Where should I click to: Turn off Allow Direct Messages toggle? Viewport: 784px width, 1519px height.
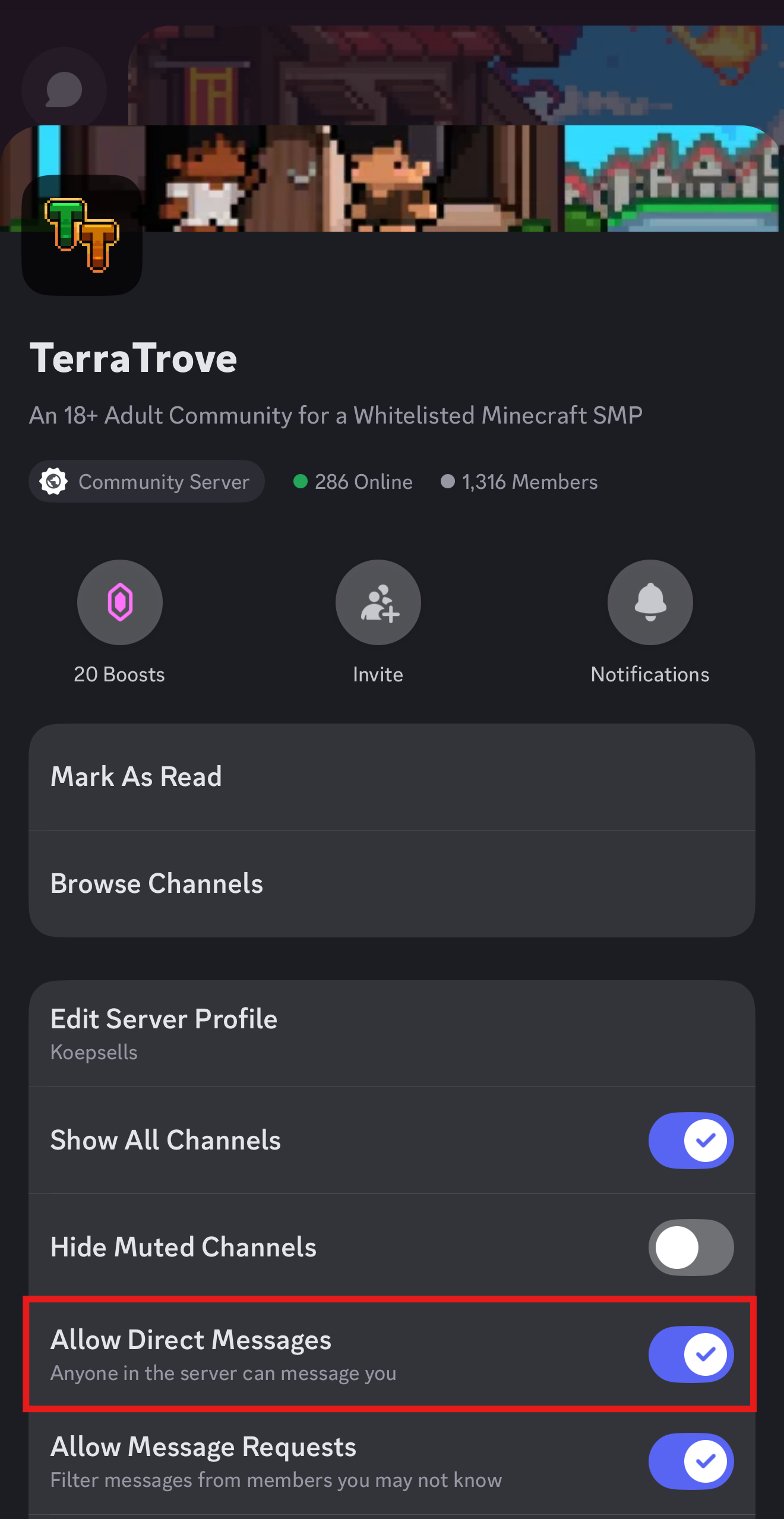691,1354
